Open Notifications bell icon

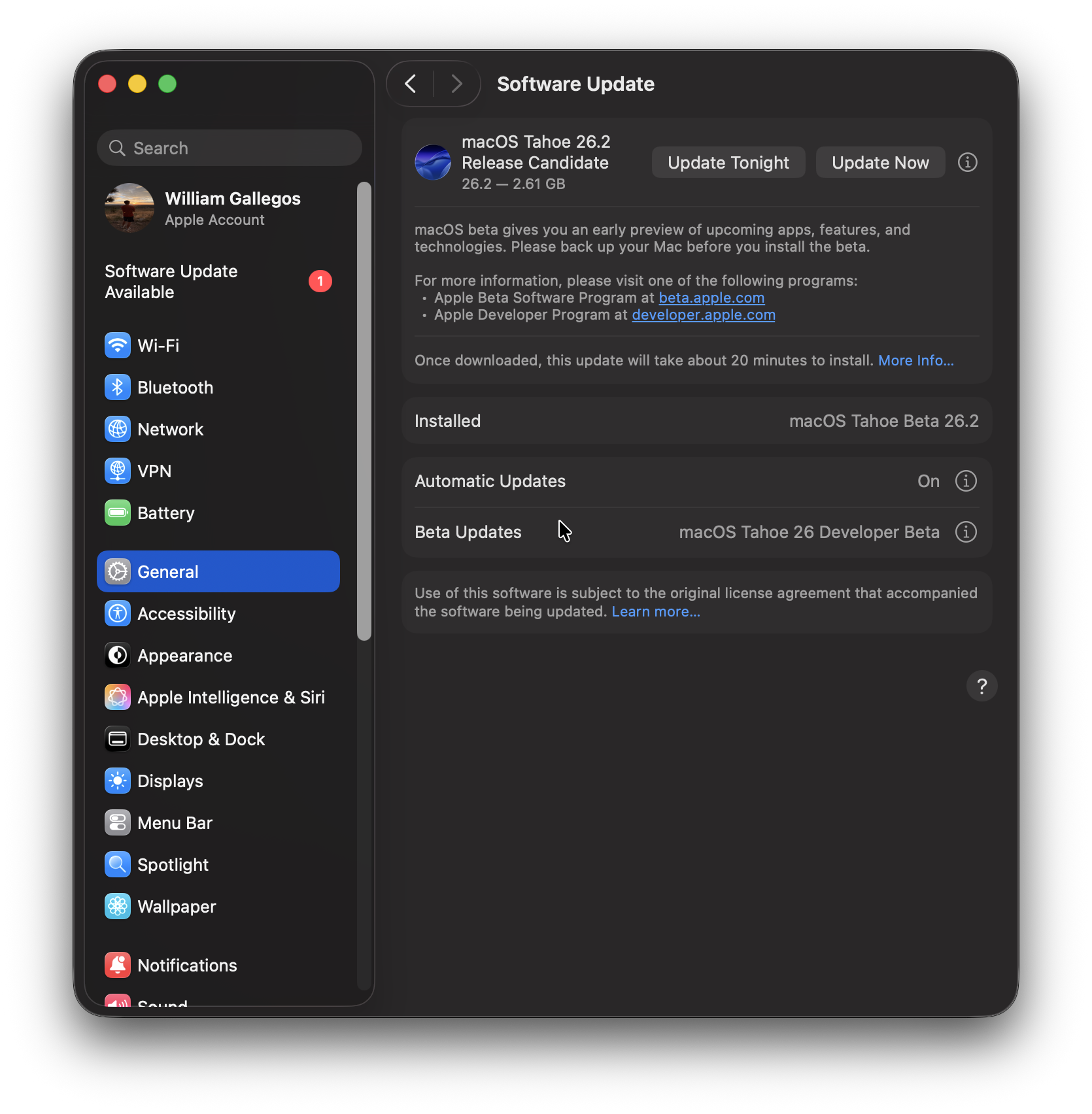(x=118, y=965)
